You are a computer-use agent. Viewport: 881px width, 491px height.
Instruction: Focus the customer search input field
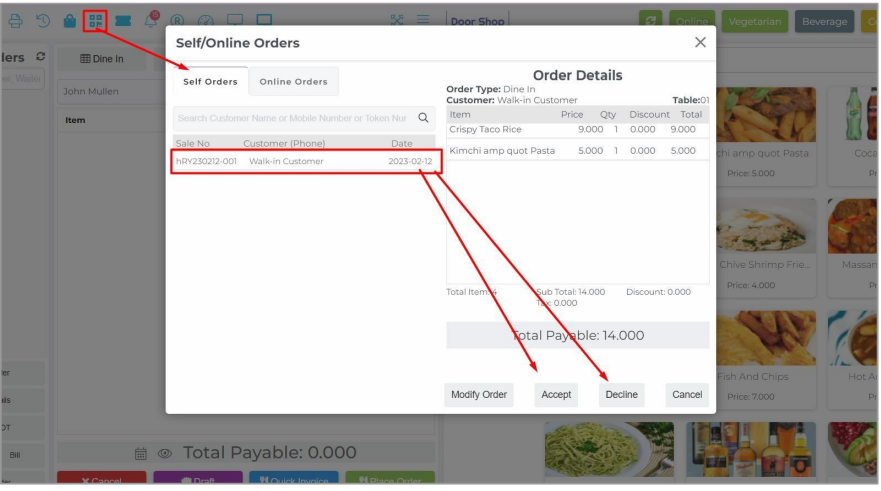[295, 118]
